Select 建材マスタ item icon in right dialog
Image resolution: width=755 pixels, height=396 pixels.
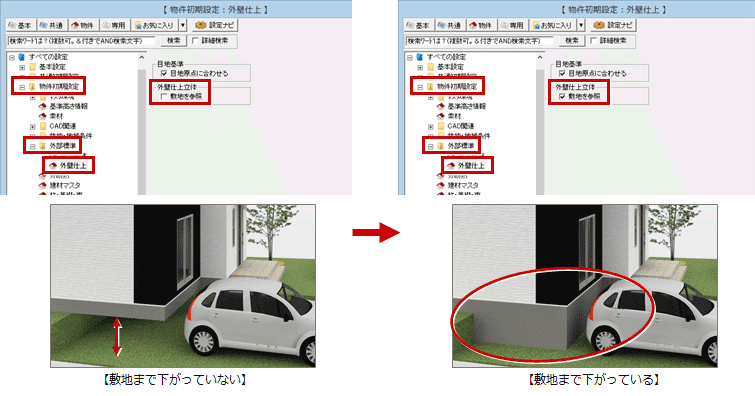click(x=441, y=185)
